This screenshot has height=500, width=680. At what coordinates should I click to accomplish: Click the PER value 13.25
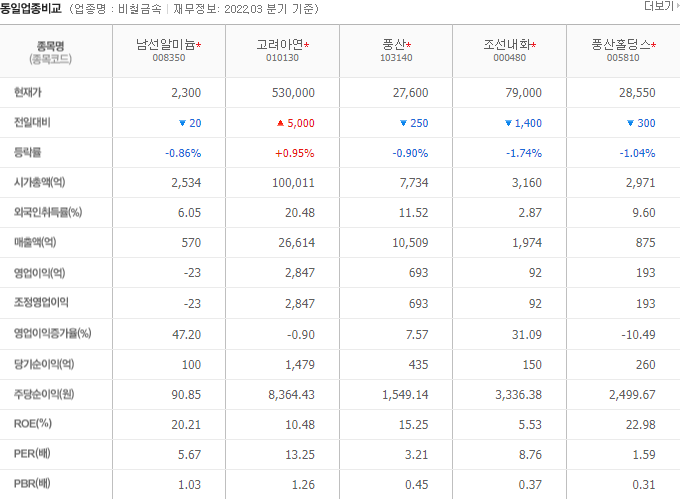pyautogui.click(x=300, y=454)
